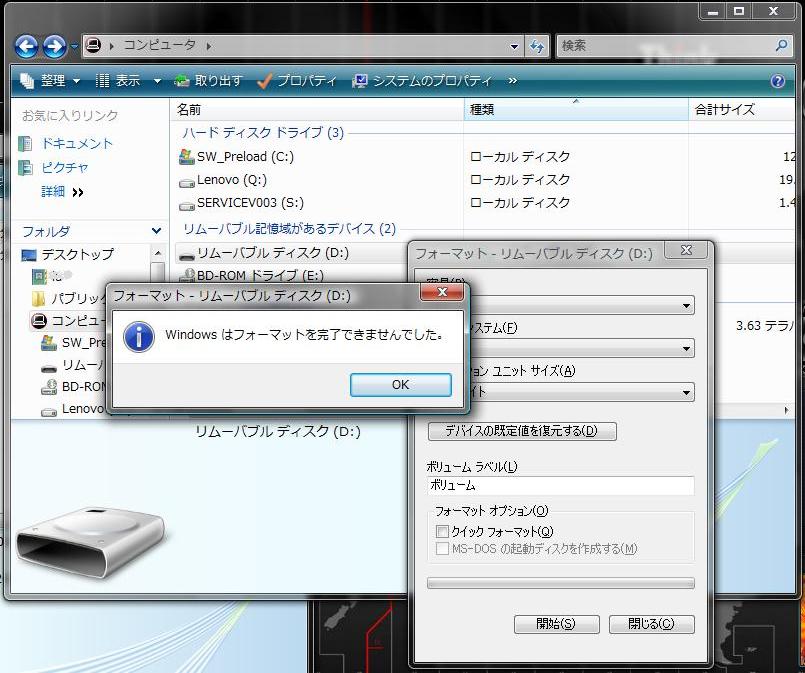Open the recent pages dropdown beside the navigation arrows
The width and height of the screenshot is (805, 673).
click(x=73, y=46)
